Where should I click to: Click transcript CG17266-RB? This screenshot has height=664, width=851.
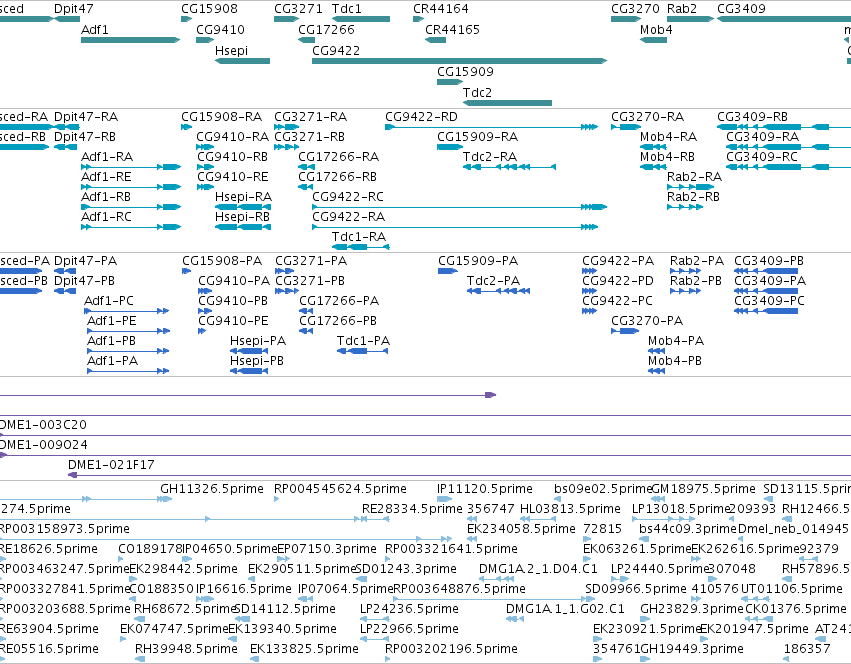click(x=306, y=187)
